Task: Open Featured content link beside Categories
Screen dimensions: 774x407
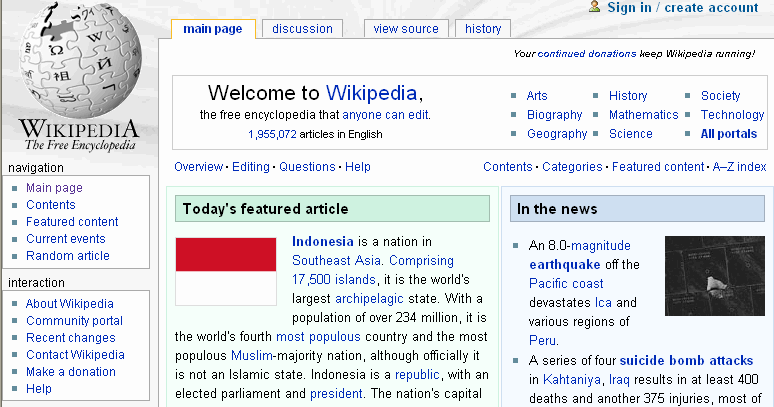Action: click(658, 167)
